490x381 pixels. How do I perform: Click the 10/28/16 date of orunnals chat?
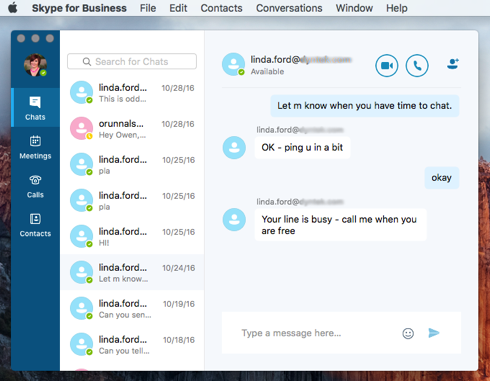point(178,124)
